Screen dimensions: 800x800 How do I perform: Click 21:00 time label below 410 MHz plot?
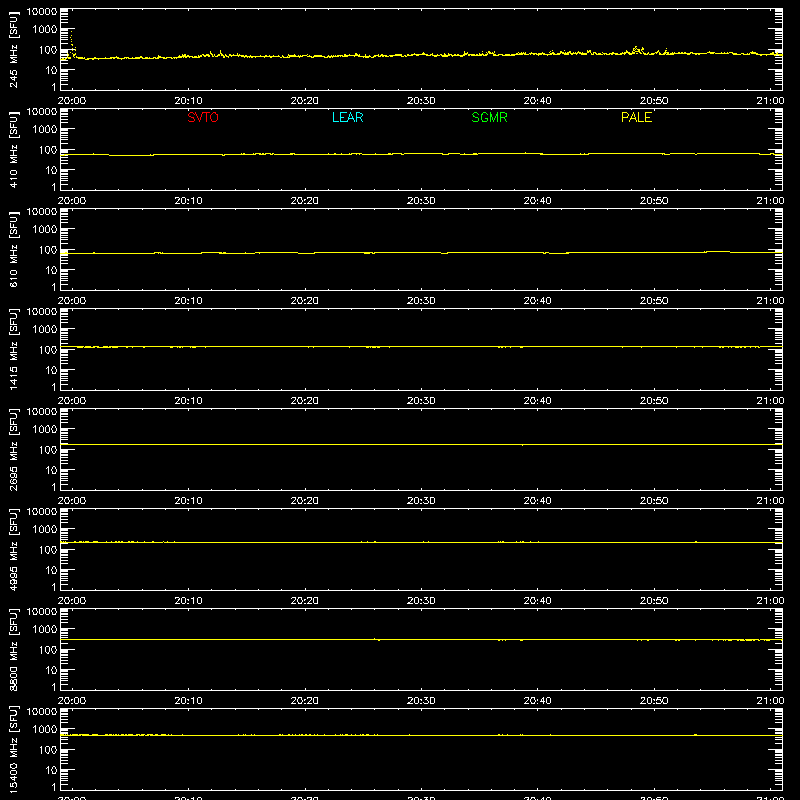tap(770, 201)
